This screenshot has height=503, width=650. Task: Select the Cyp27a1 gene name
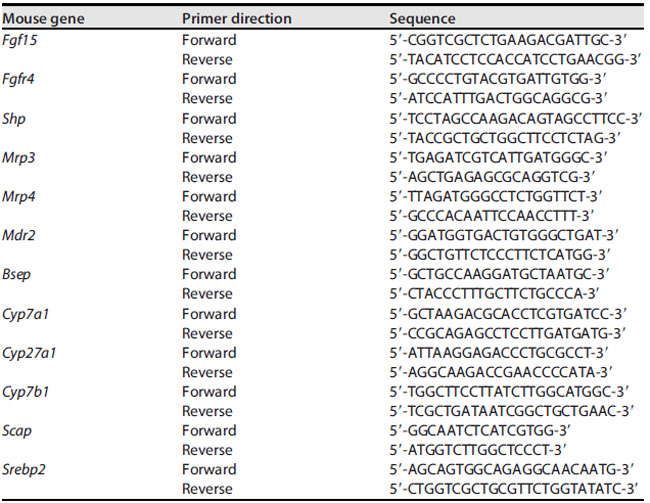[29, 353]
